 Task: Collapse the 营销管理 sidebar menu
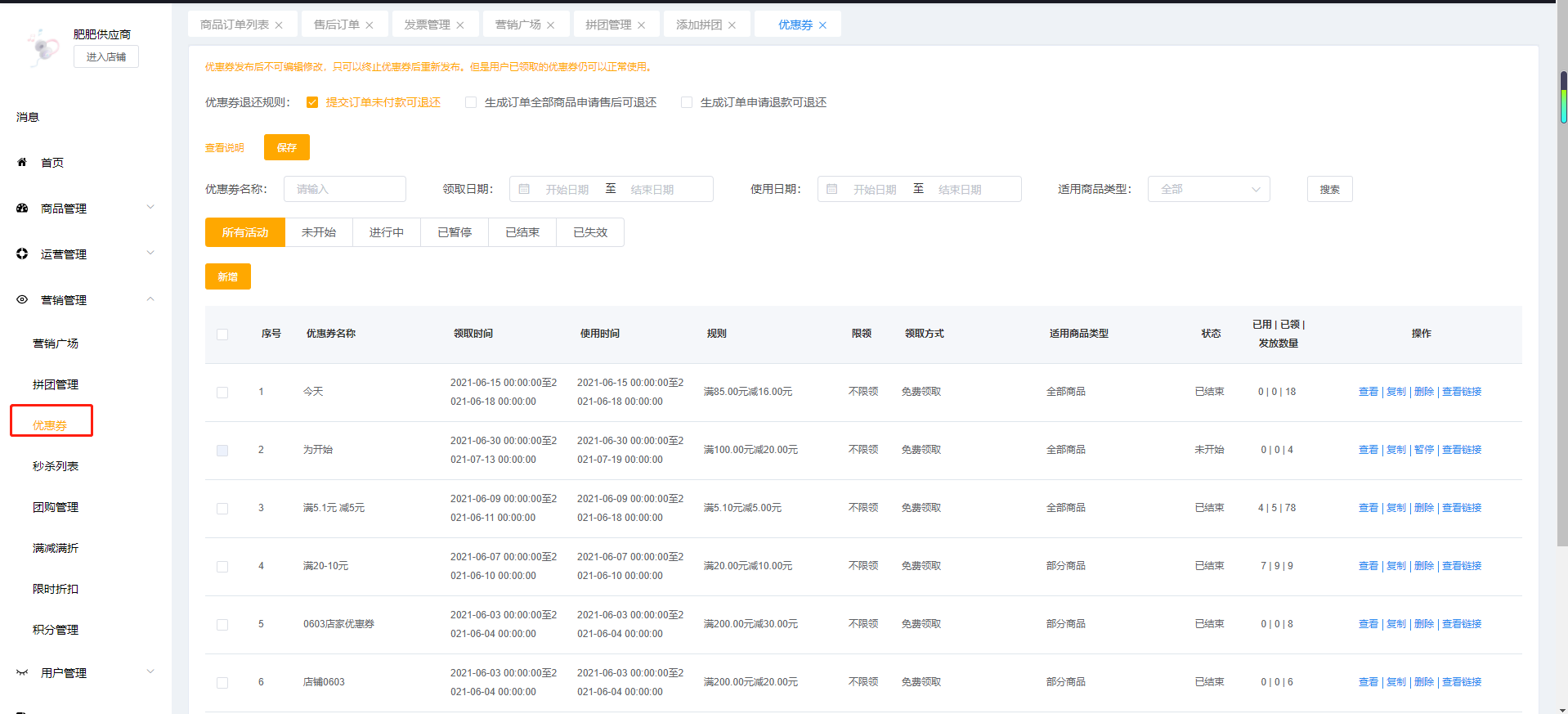click(150, 299)
